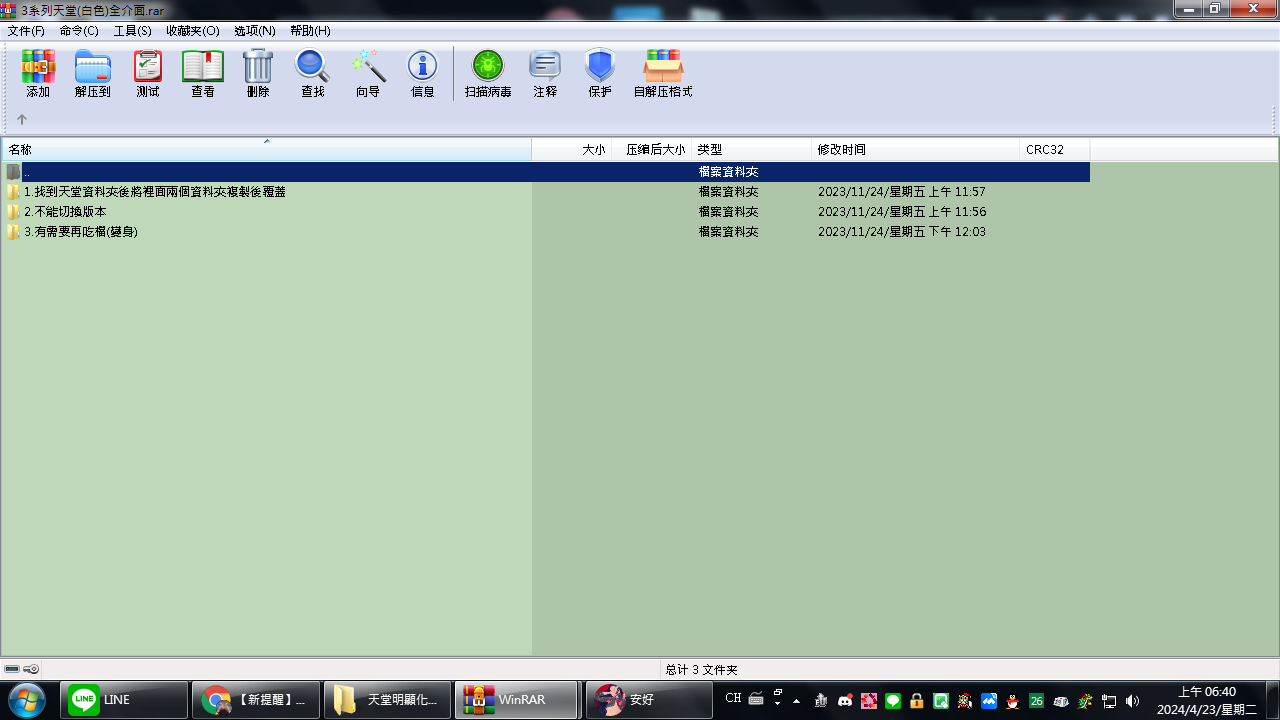Open the 选项(N) menu
The height and width of the screenshot is (720, 1280).
[x=255, y=31]
